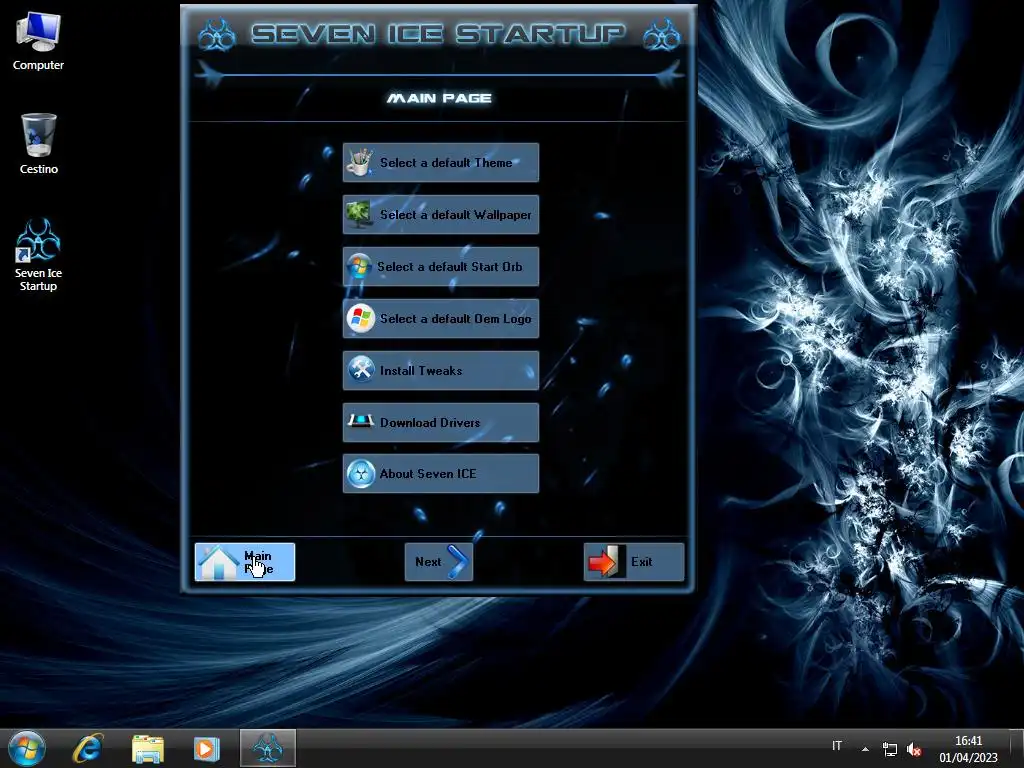This screenshot has width=1024, height=768.
Task: Show hidden tray icons arrow
Action: coord(865,749)
